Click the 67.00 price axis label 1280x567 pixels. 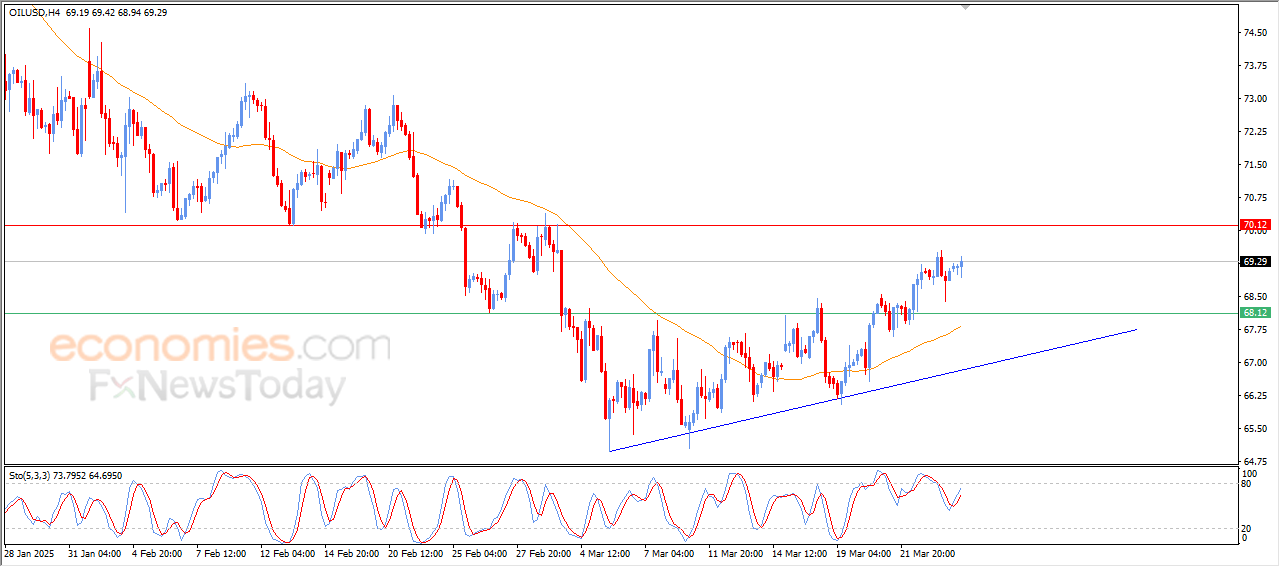(1256, 363)
